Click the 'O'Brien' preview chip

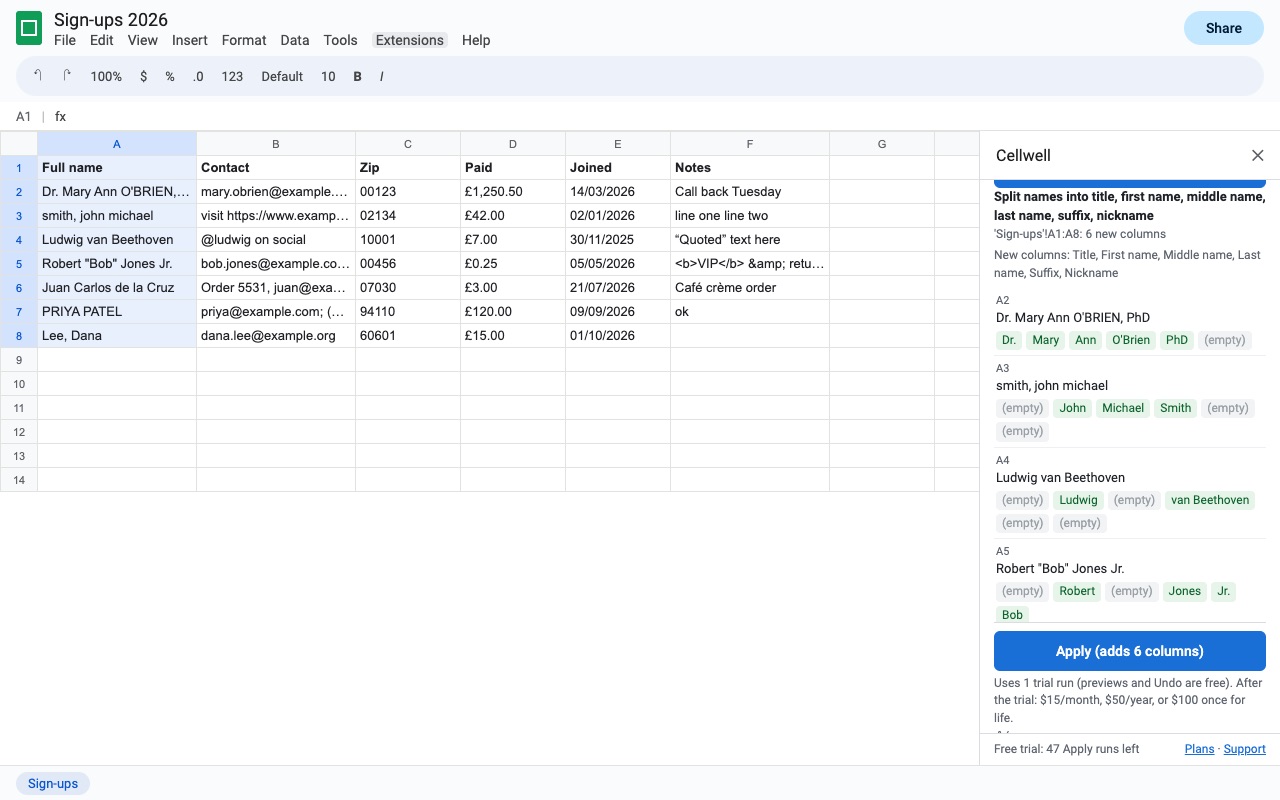point(1131,340)
